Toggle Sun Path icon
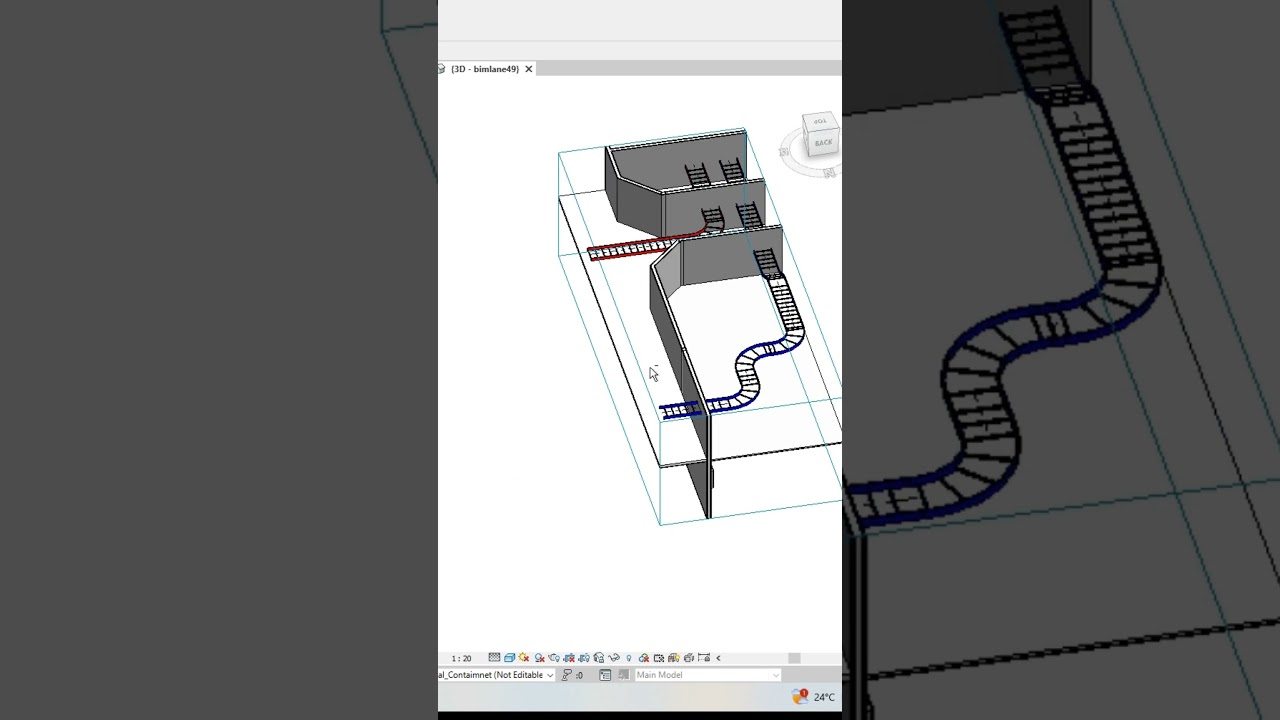Image resolution: width=1280 pixels, height=720 pixels. 524,657
